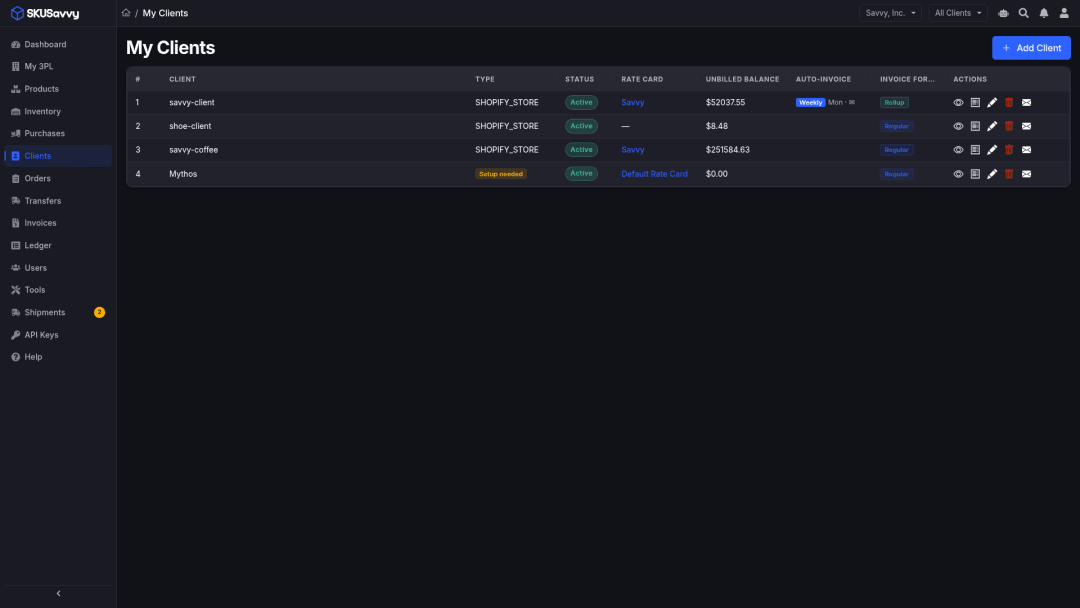Open Savvy rate card for savvy-client

[632, 103]
